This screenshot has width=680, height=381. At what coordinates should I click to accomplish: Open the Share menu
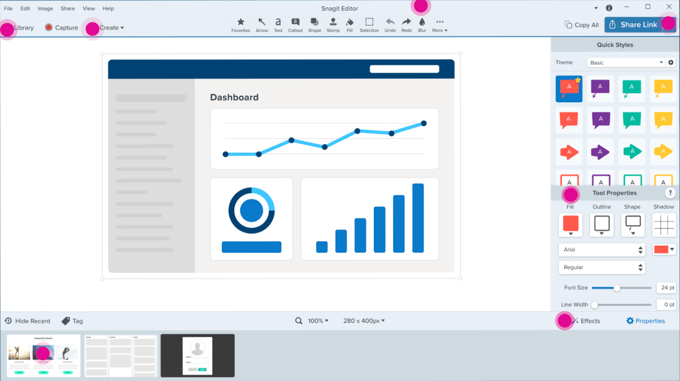pos(68,8)
